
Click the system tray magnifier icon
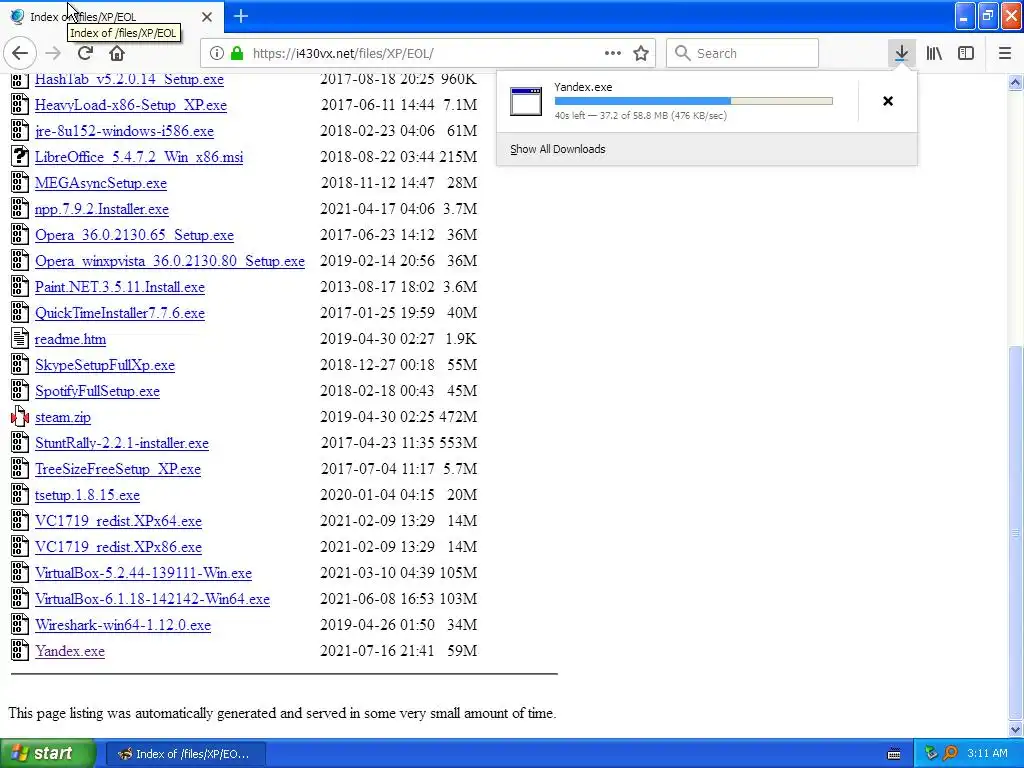click(x=951, y=754)
